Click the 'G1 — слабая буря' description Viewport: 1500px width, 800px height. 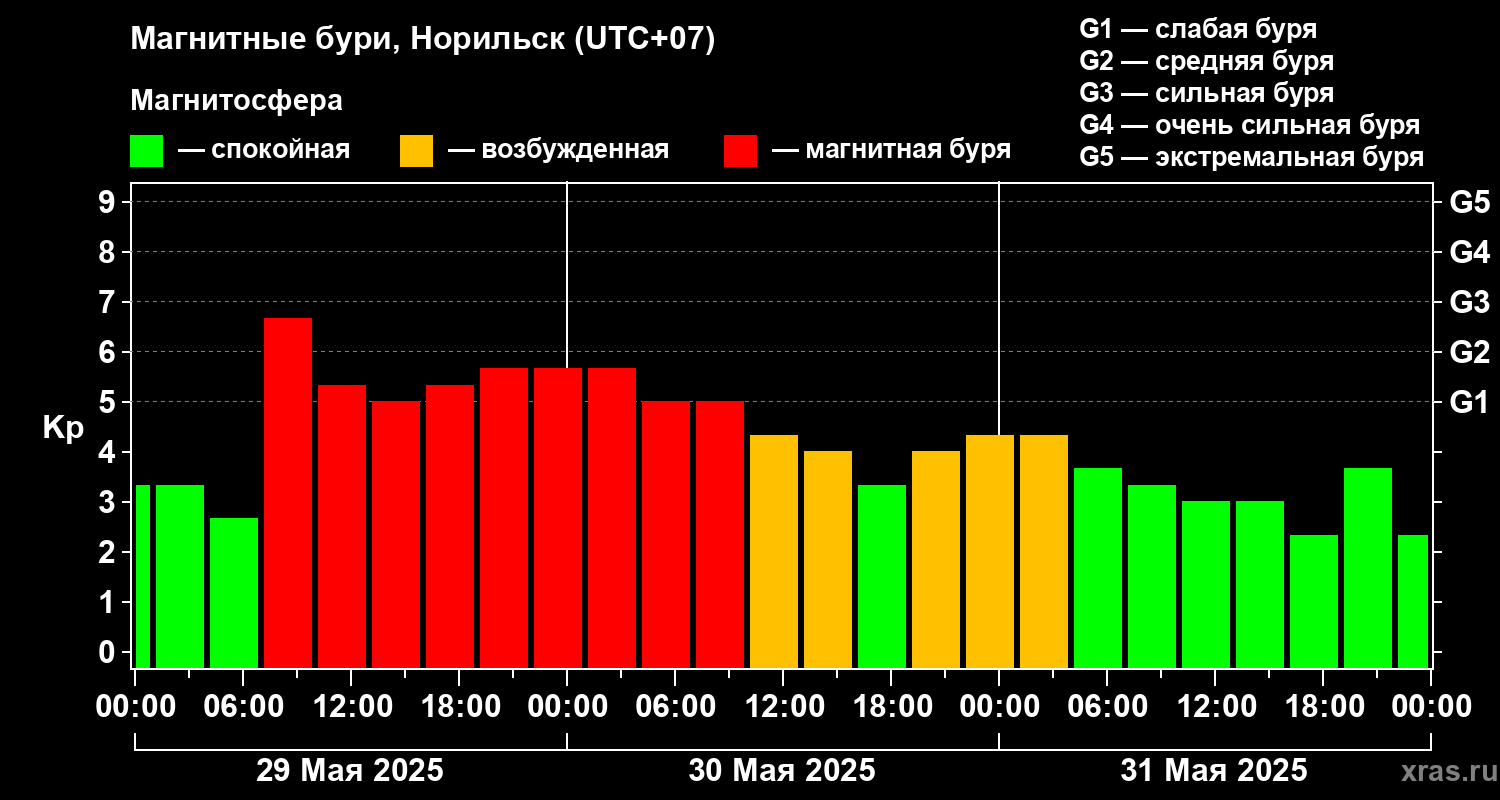pyautogui.click(x=1198, y=29)
